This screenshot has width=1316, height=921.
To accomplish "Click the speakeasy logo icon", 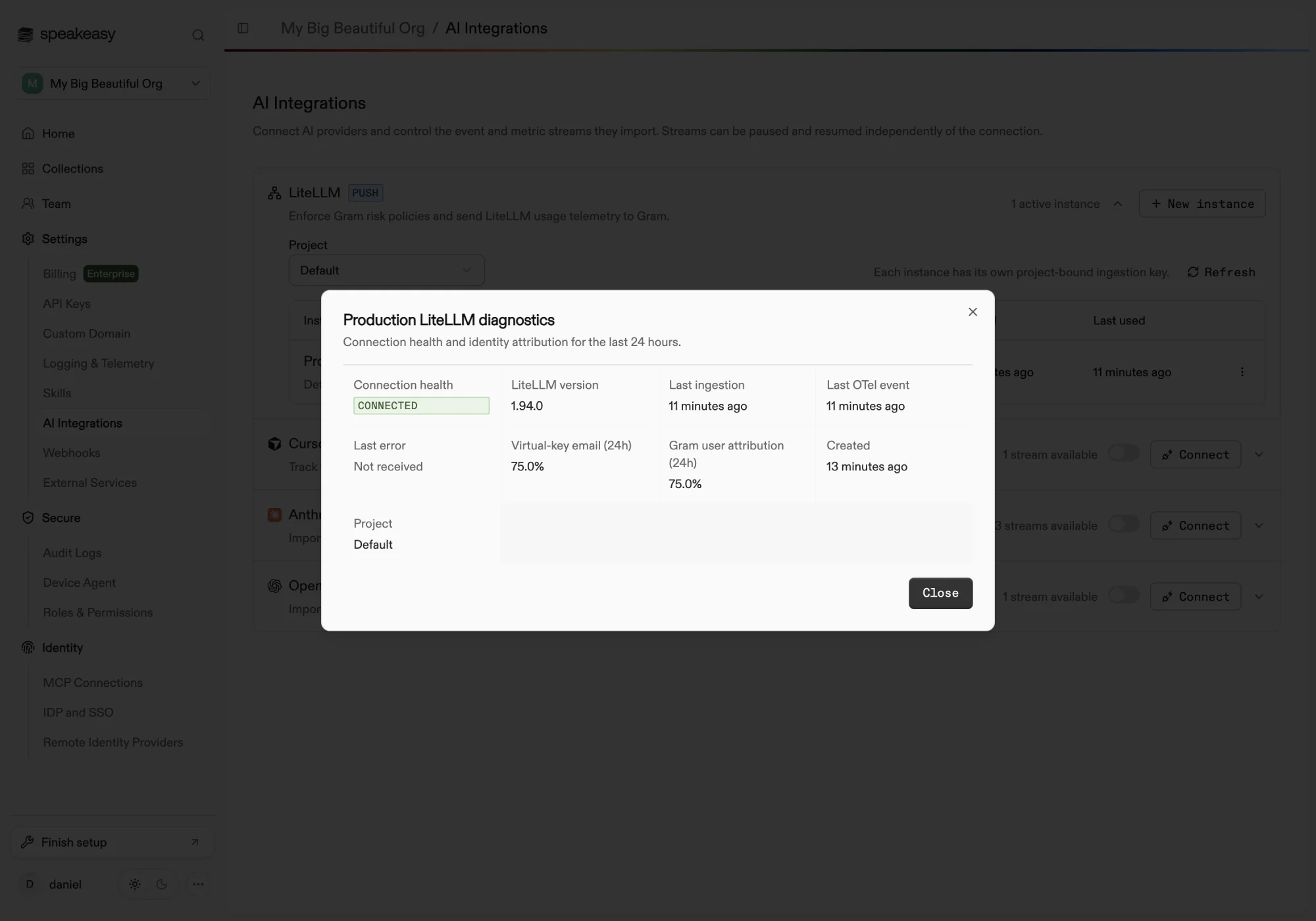I will click(25, 34).
